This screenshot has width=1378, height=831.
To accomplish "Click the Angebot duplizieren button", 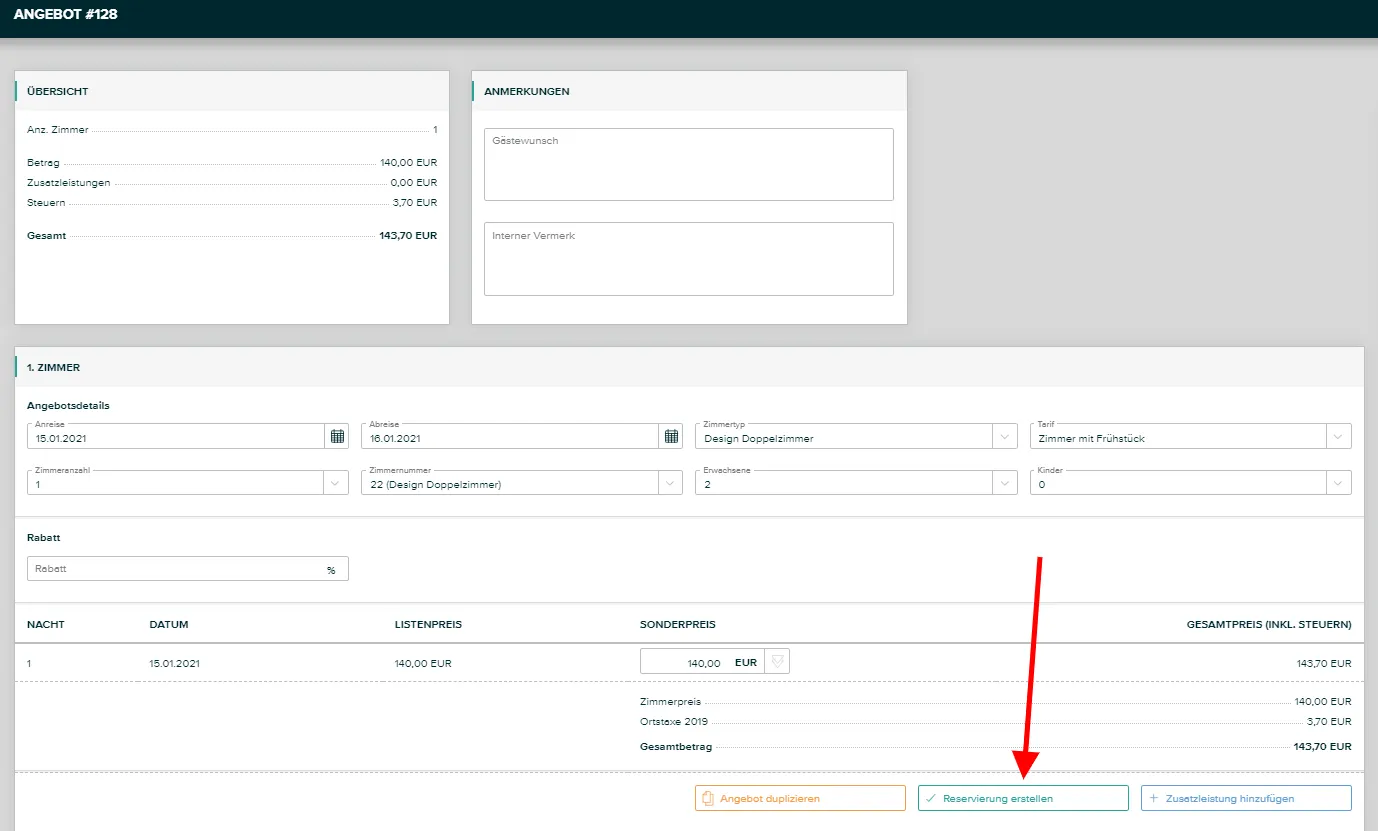I will click(800, 798).
